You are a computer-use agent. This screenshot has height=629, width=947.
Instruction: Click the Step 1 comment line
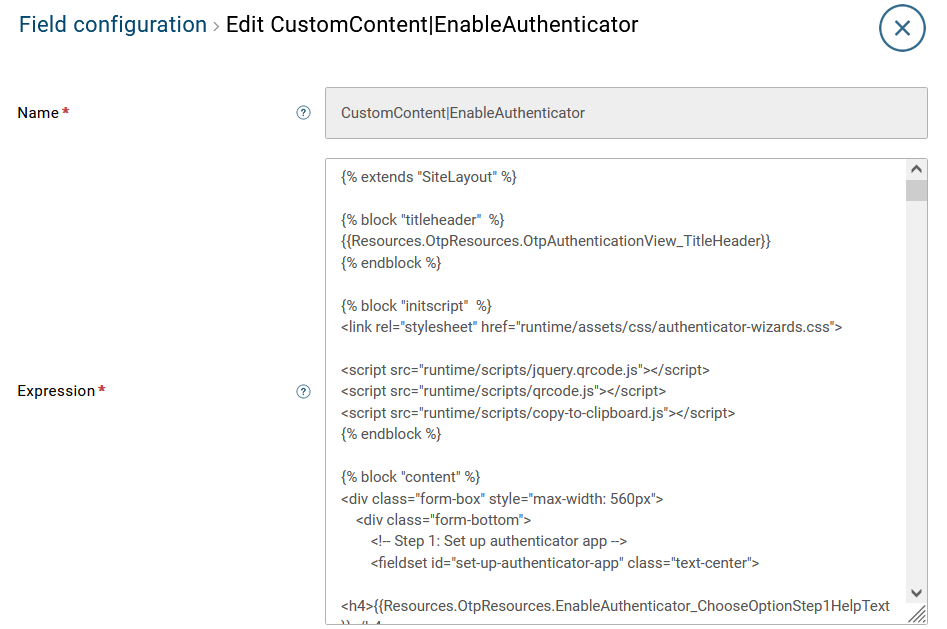[x=498, y=541]
